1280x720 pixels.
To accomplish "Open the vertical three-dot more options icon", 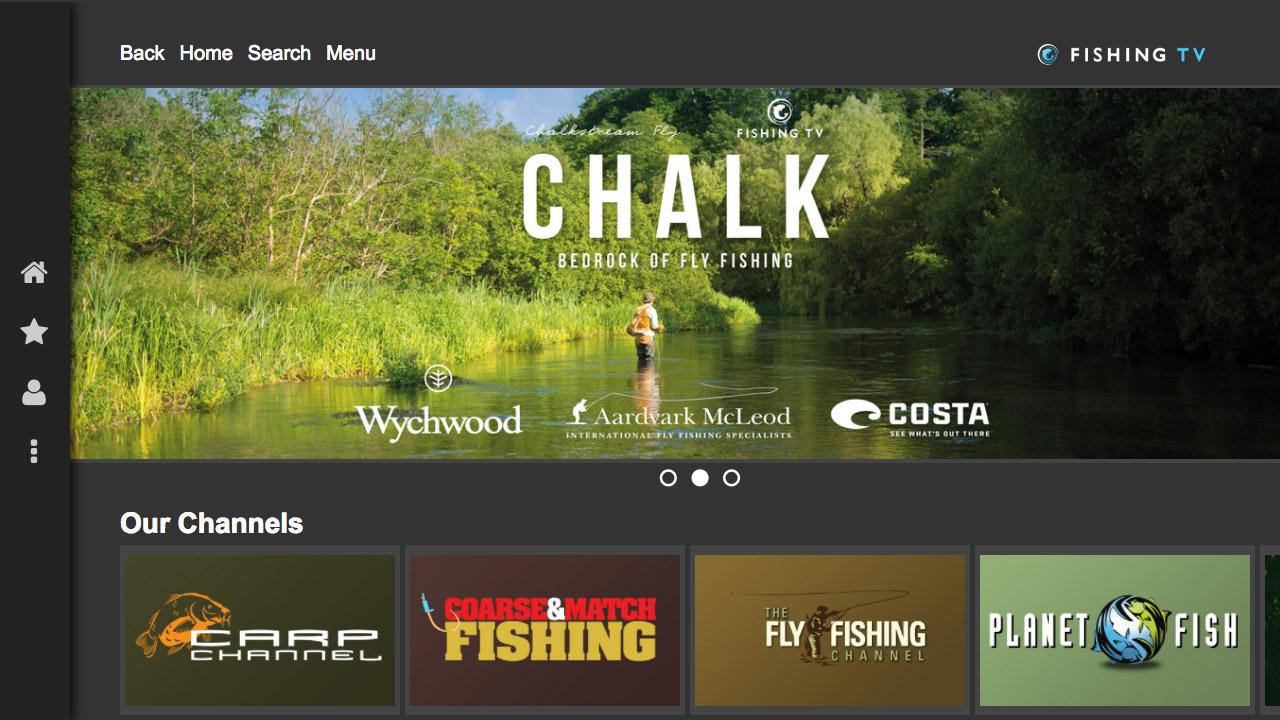I will point(34,451).
